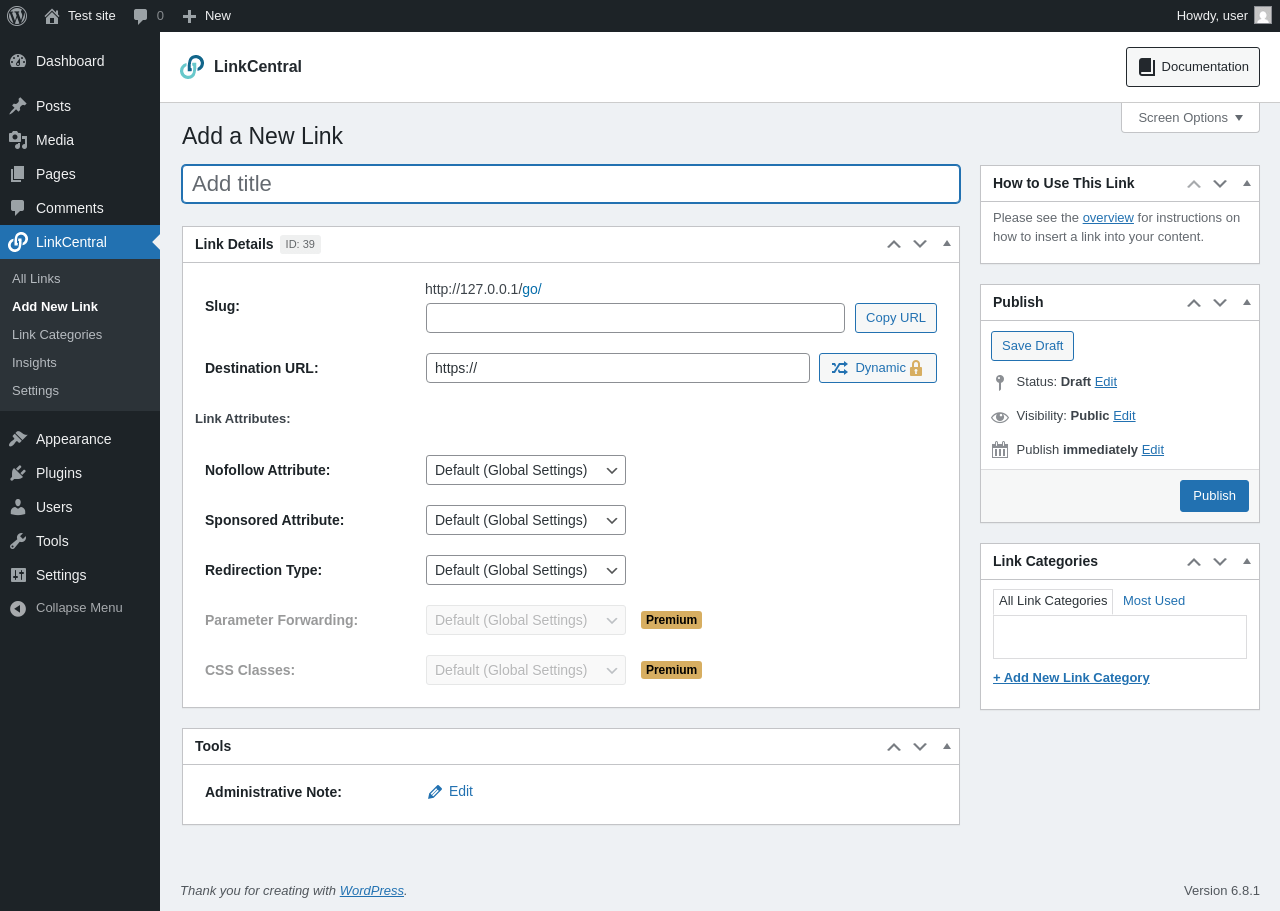
Task: Open Insights submenu item
Action: [80, 363]
